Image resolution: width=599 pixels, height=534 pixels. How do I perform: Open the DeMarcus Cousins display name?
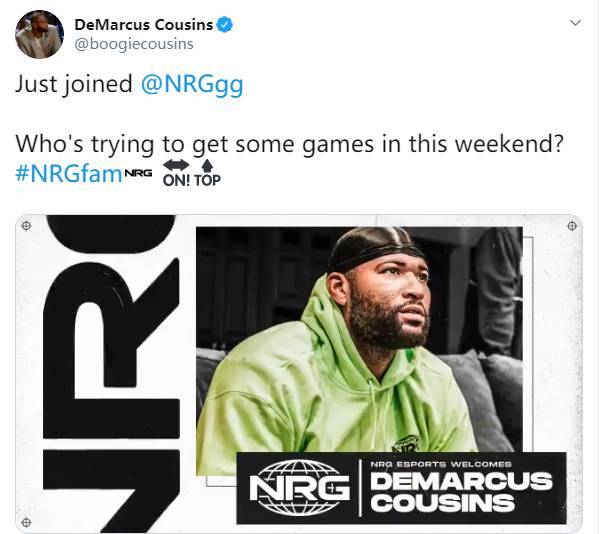pyautogui.click(x=144, y=25)
